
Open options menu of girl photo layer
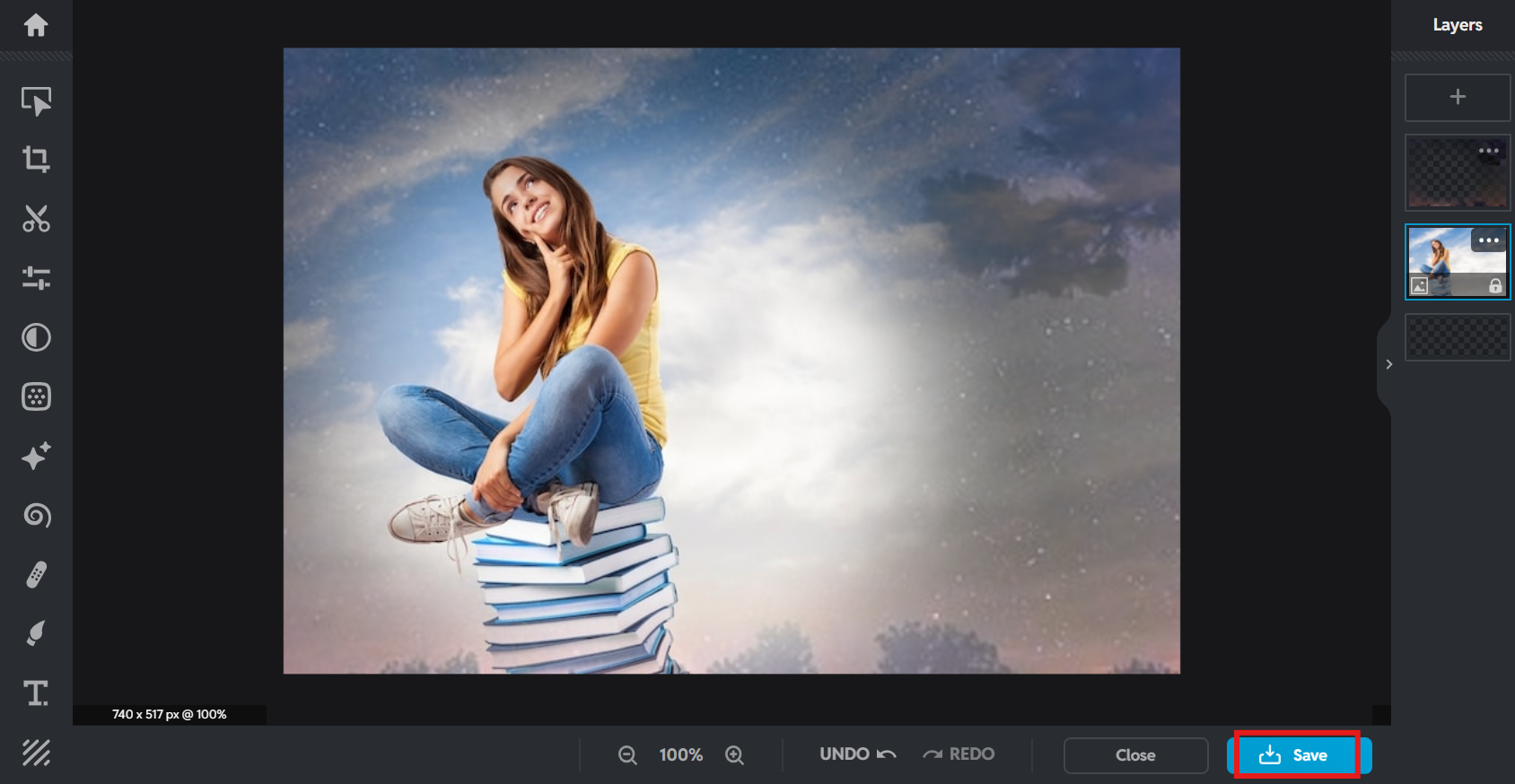click(x=1489, y=240)
